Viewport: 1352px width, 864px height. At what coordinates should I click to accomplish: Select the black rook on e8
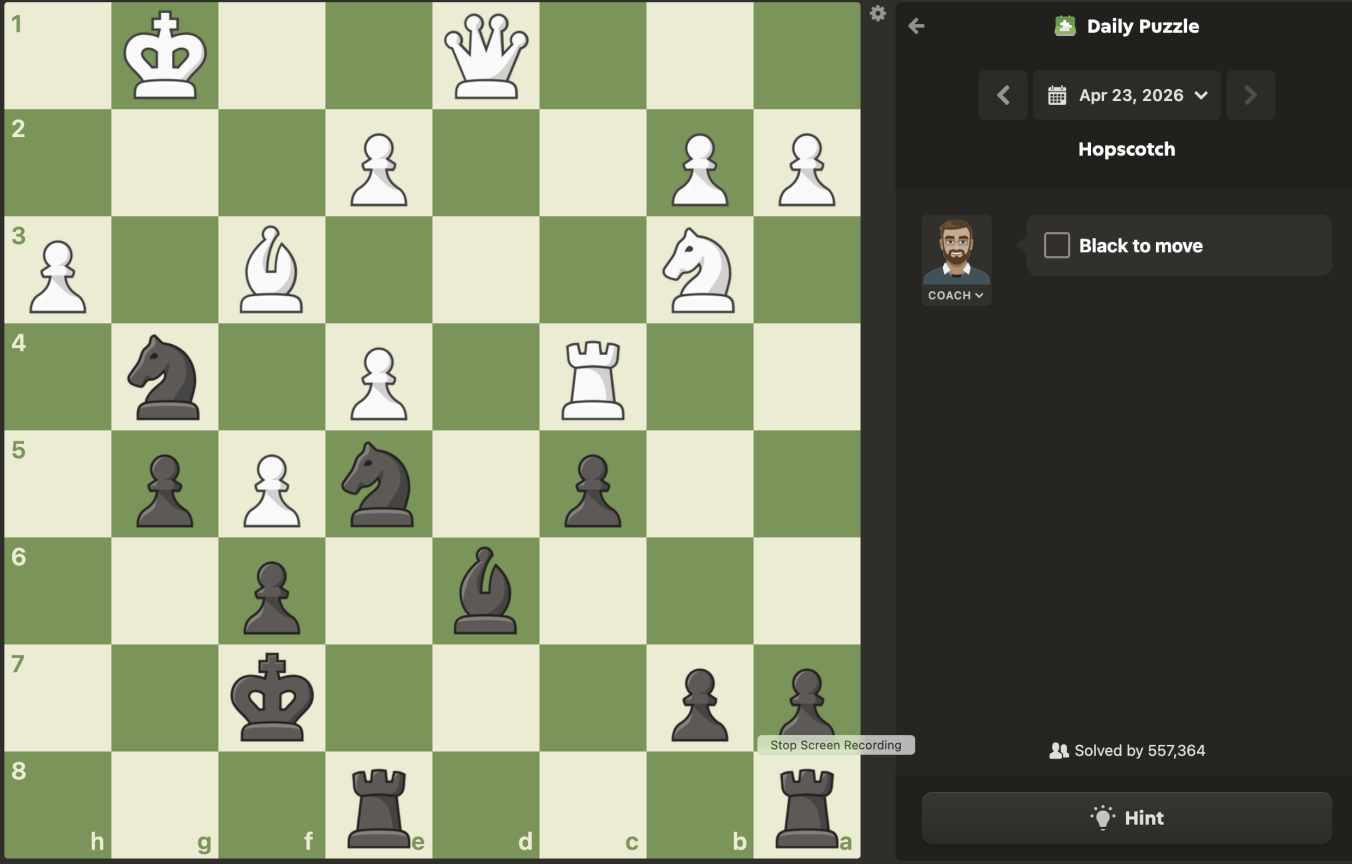pyautogui.click(x=379, y=808)
